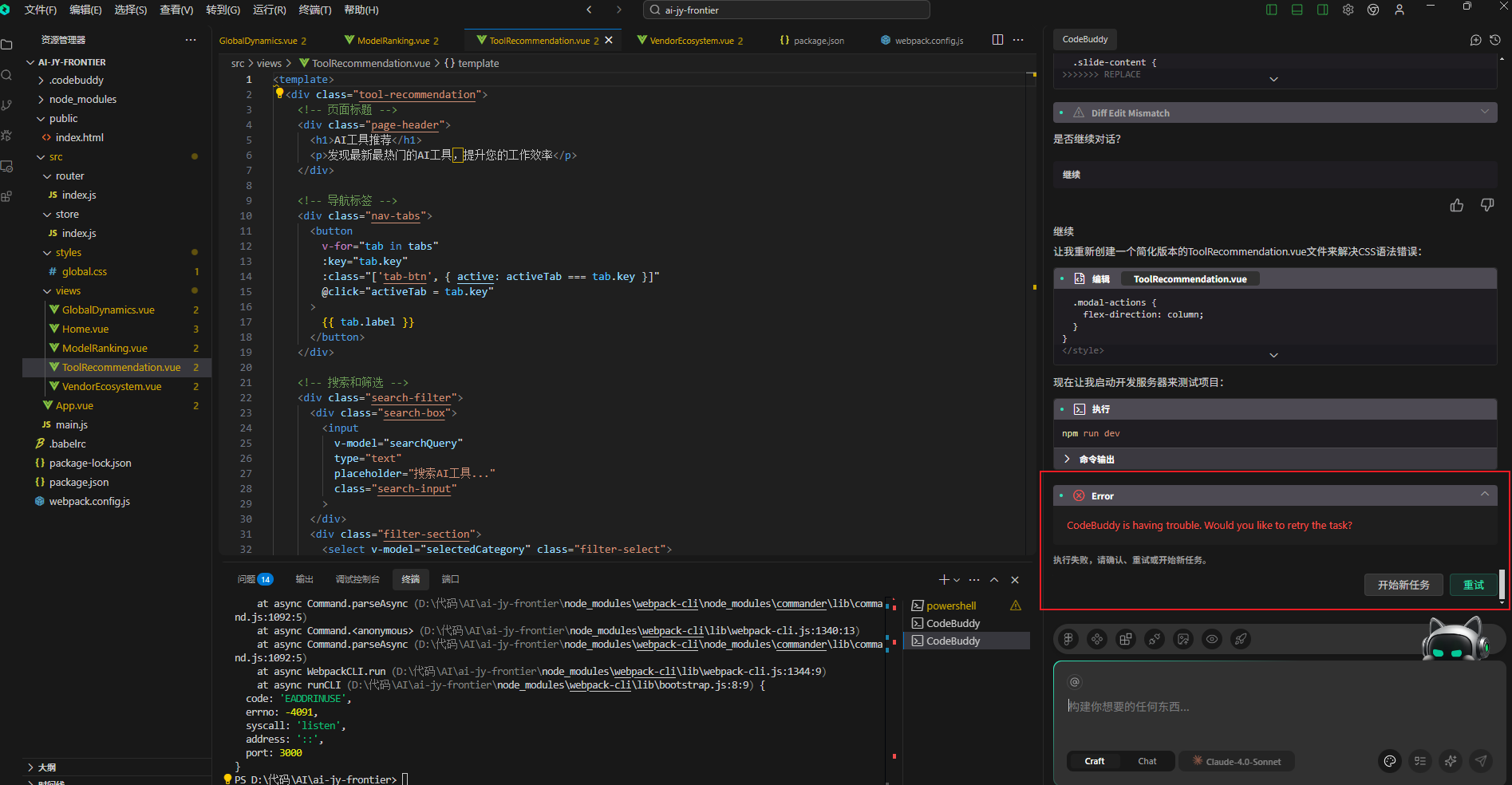1512x785 pixels.
Task: Select the sparkles prompt-enhance icon
Action: coord(1451,761)
